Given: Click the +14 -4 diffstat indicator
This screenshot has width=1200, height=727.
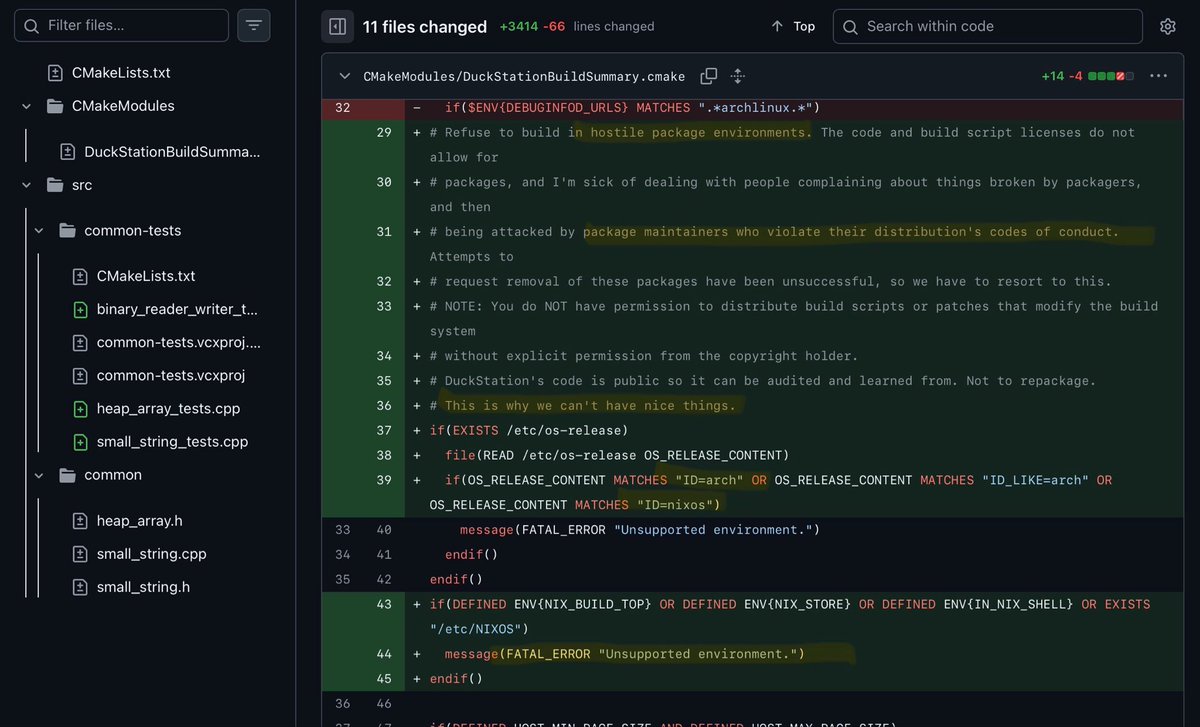Looking at the screenshot, I should (x=1086, y=76).
